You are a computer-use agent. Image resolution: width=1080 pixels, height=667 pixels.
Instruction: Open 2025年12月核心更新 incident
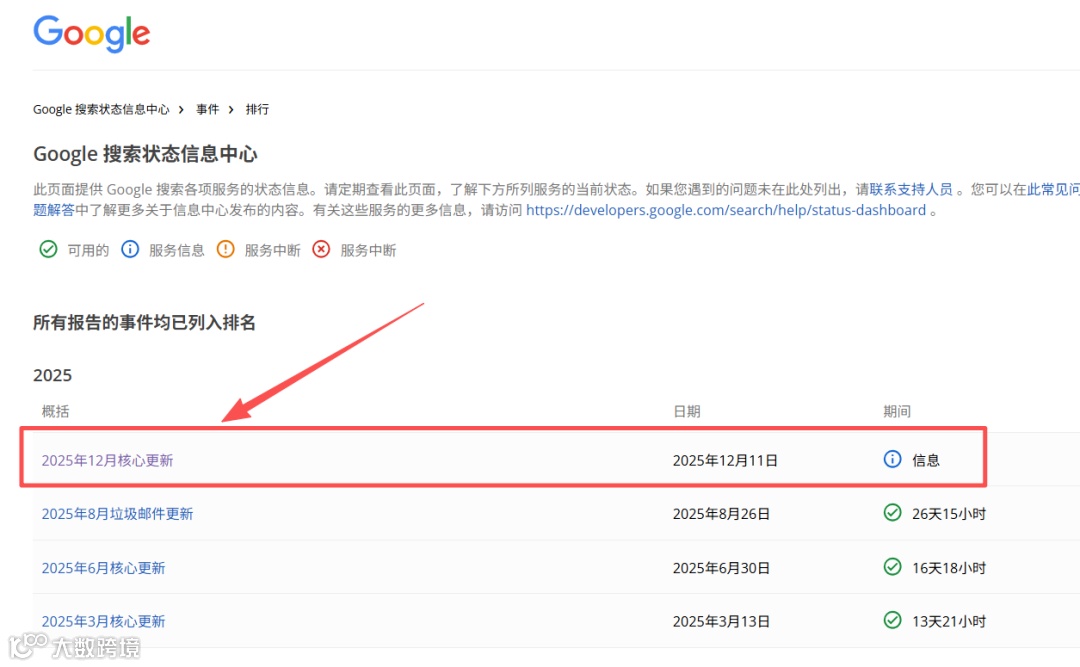(107, 460)
